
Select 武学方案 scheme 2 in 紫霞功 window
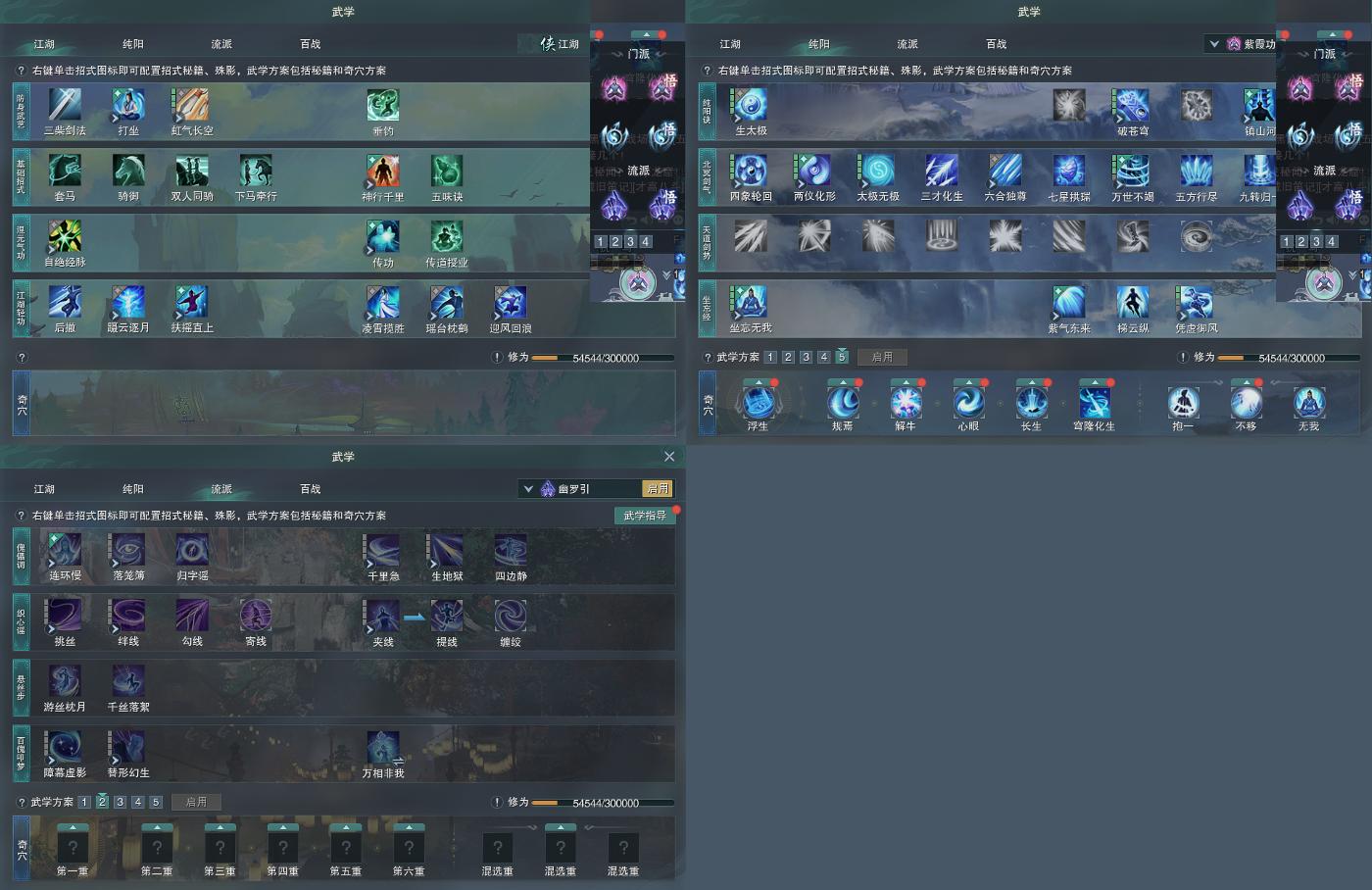[x=788, y=357]
